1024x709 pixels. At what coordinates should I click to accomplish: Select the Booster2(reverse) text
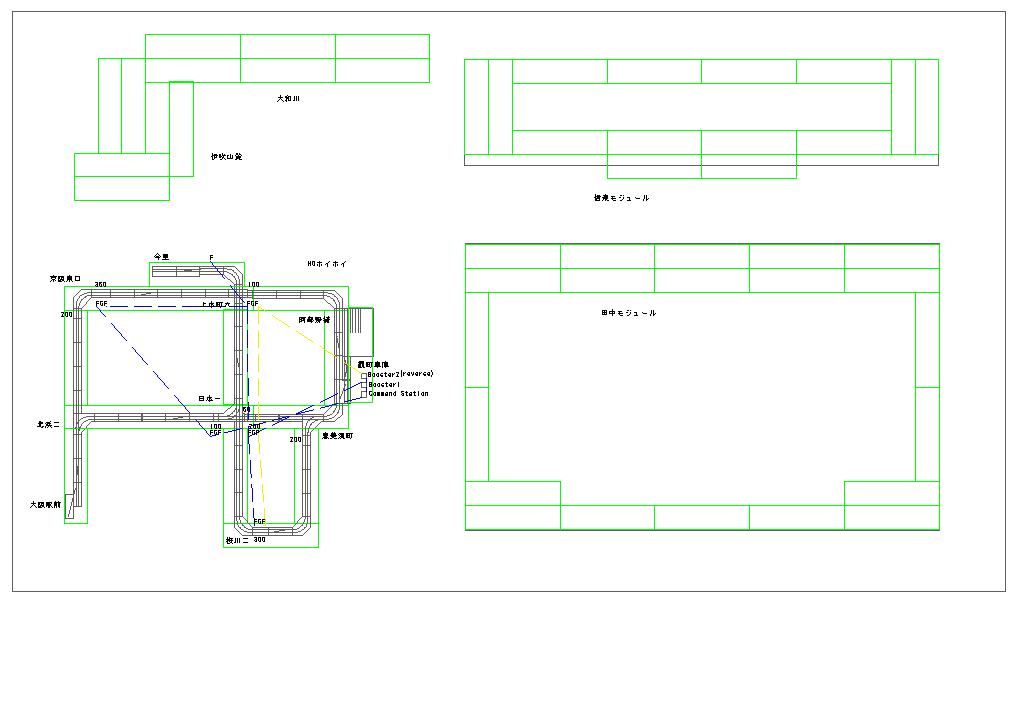point(400,374)
